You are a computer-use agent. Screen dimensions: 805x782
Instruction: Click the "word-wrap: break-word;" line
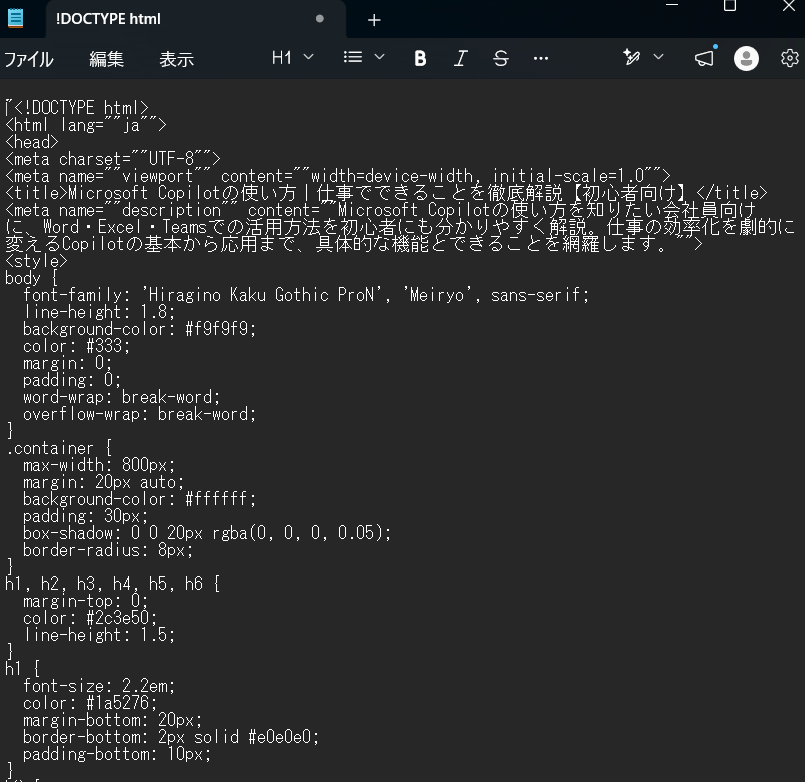(x=121, y=397)
